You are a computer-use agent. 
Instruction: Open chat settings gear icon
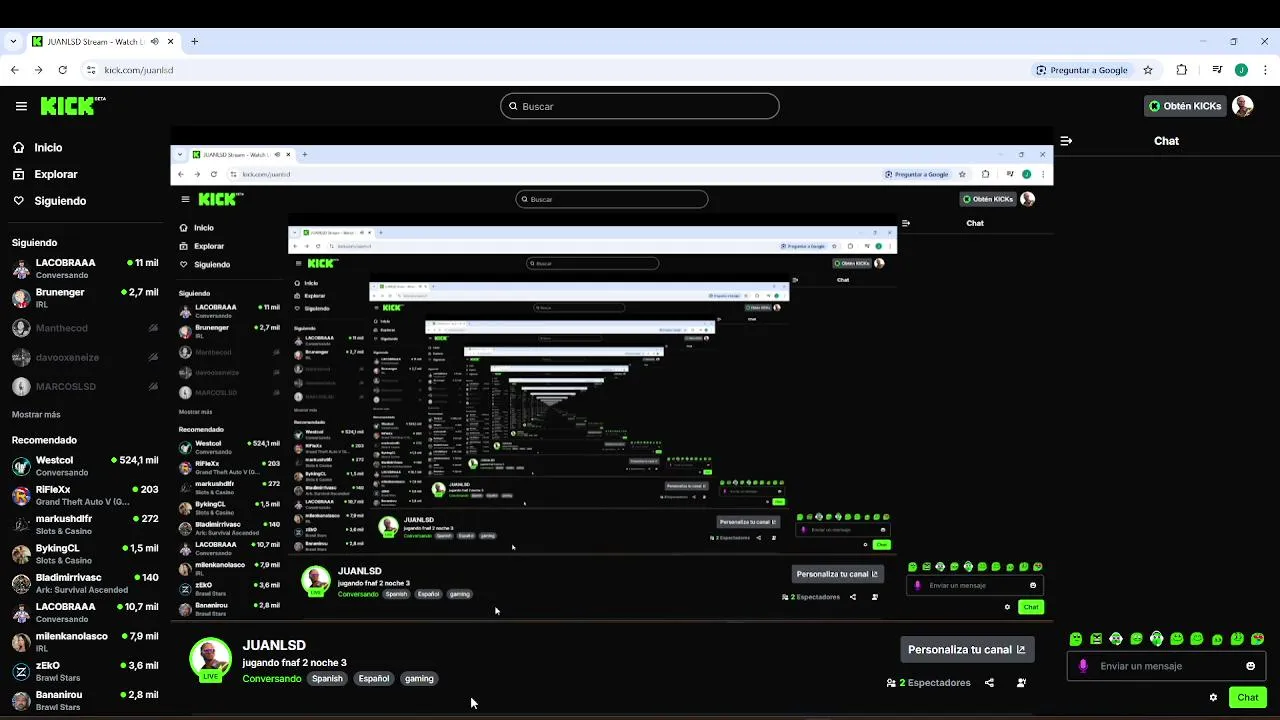point(1213,697)
